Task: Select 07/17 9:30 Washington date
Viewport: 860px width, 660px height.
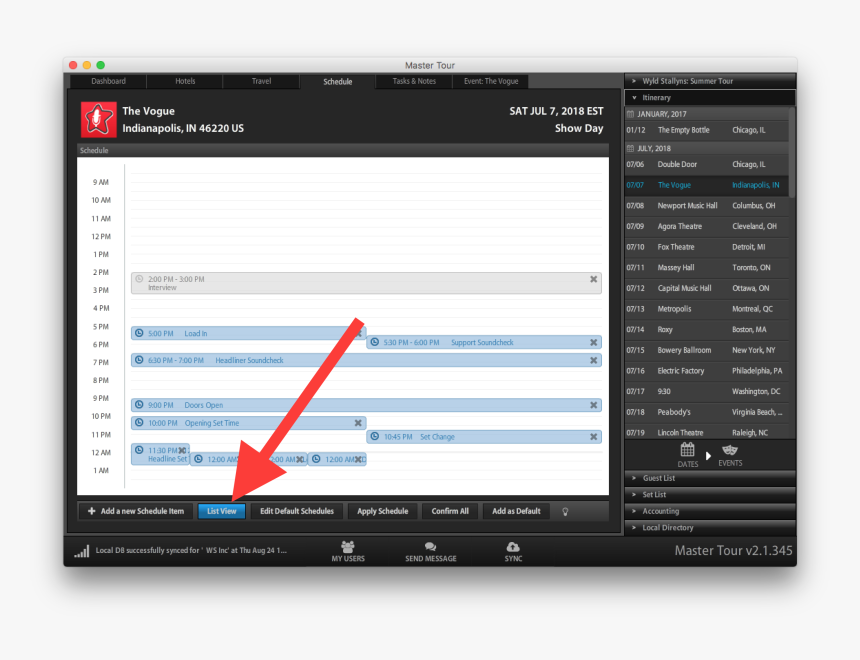Action: pos(706,392)
